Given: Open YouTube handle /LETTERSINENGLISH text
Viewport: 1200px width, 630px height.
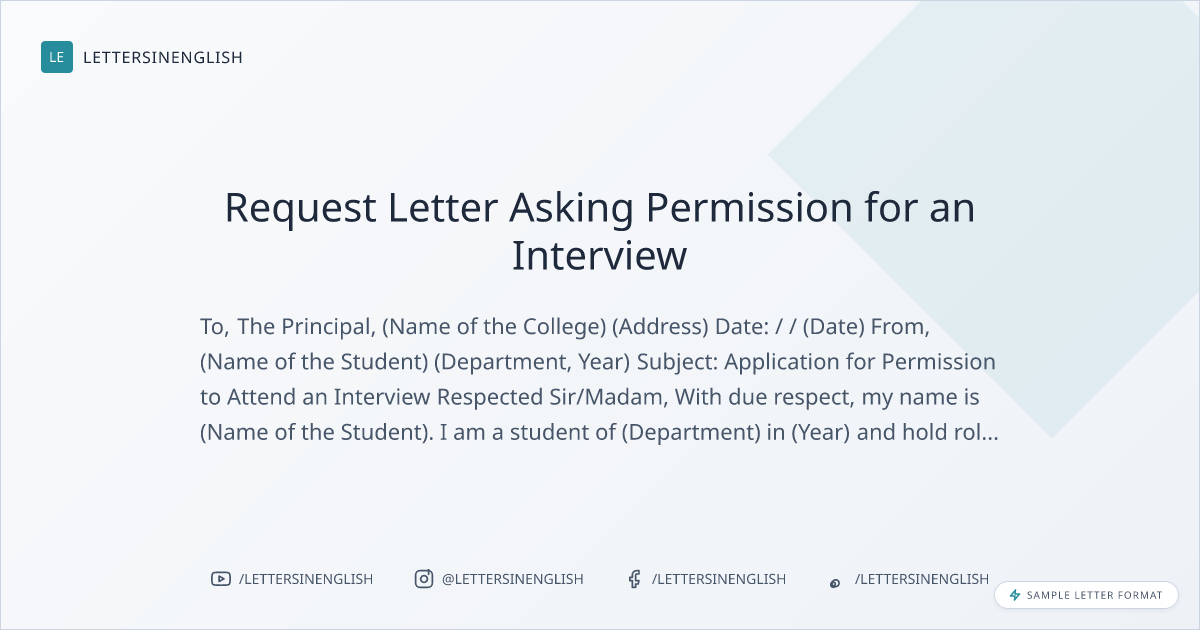Looking at the screenshot, I should tap(306, 579).
